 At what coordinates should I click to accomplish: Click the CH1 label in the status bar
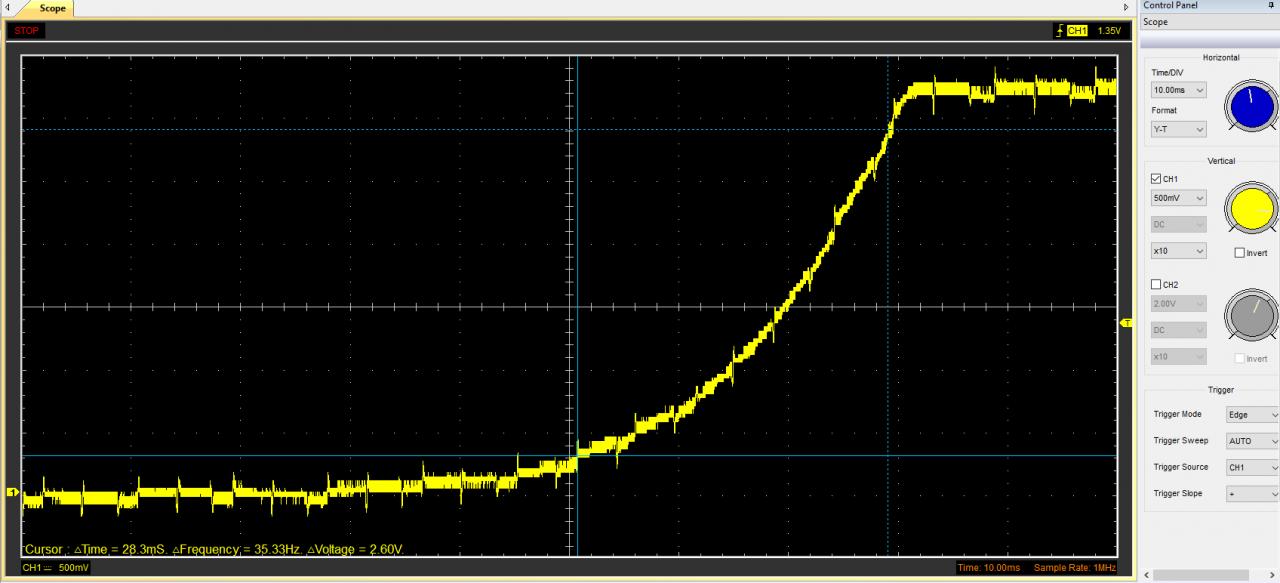(32, 568)
